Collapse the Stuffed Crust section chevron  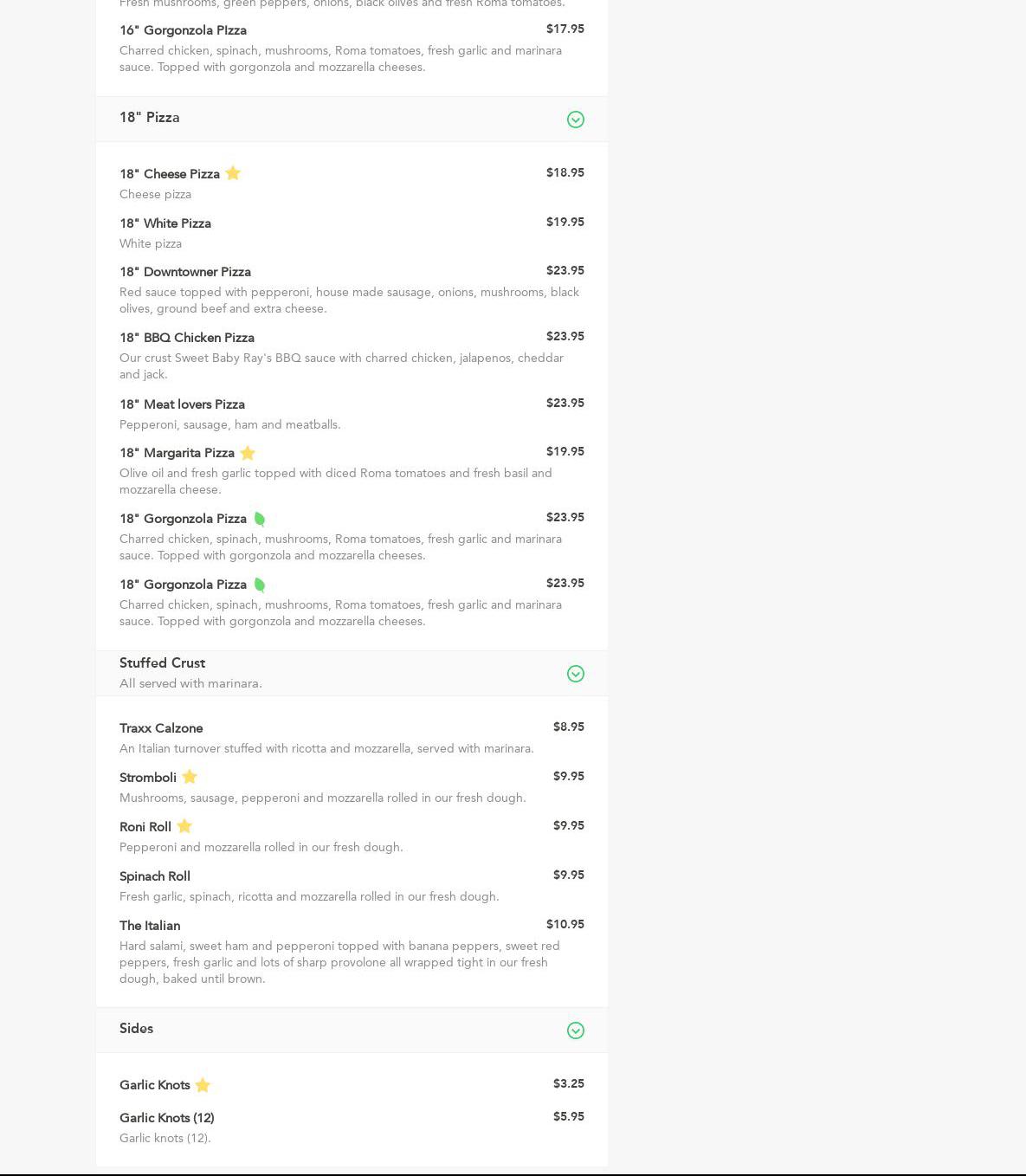[575, 674]
